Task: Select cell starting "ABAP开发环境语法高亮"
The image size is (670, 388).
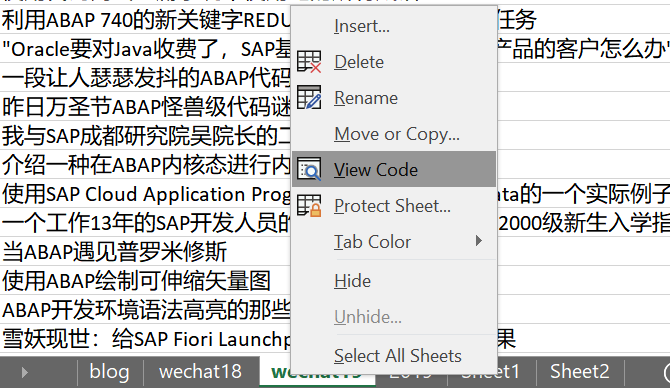Action: point(145,309)
